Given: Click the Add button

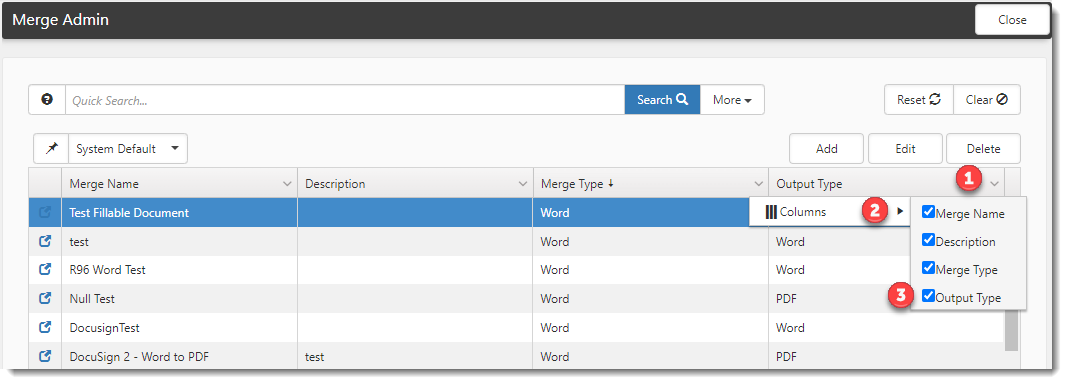Looking at the screenshot, I should 826,148.
